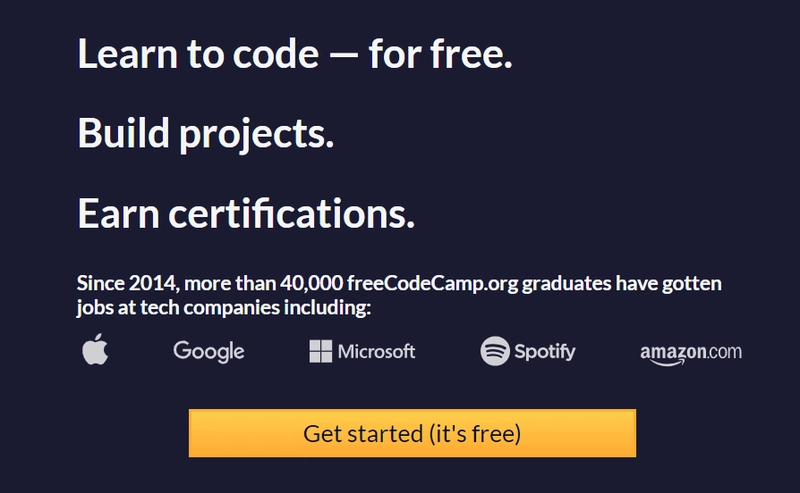Click the Spotify circular sound-wave icon
This screenshot has height=493, width=800.
pos(495,351)
